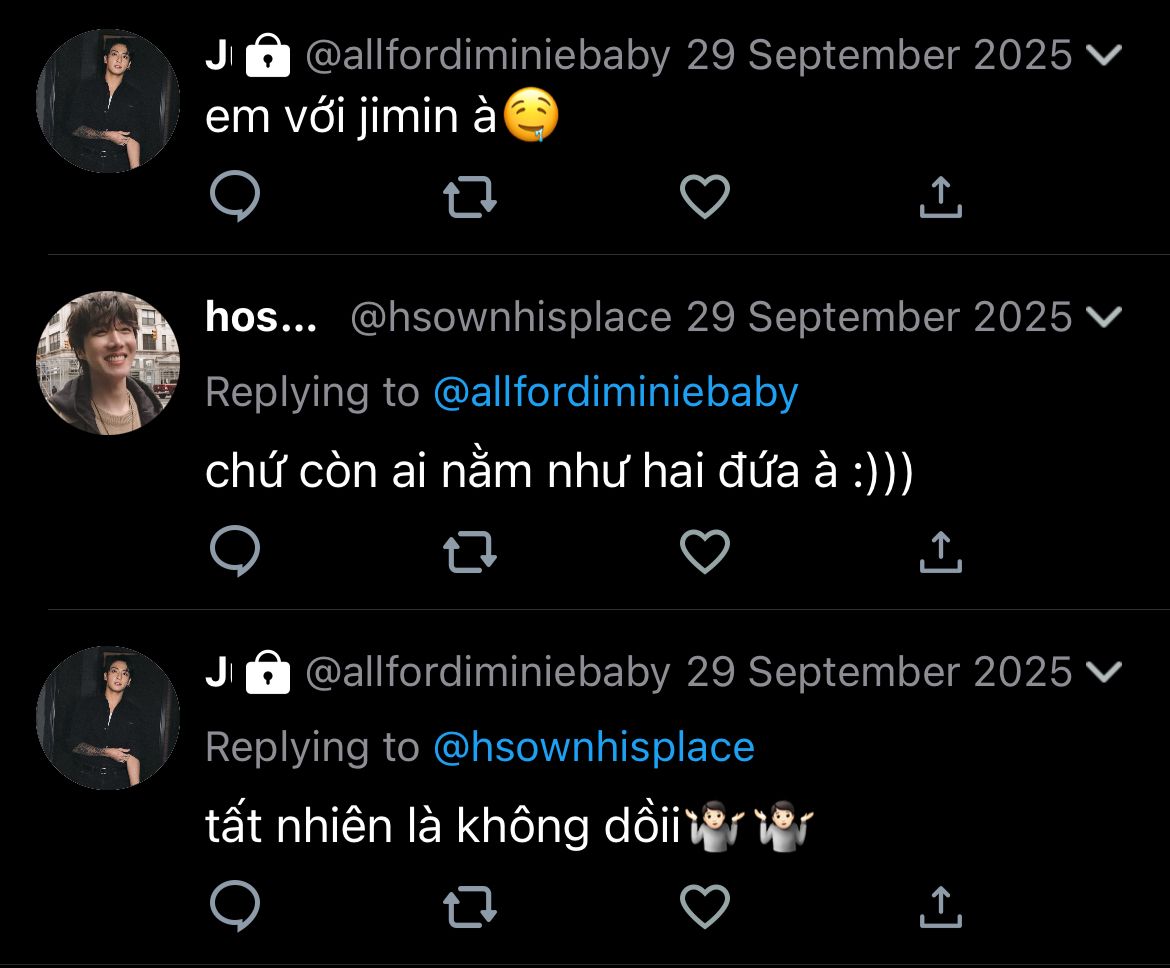Share the "em với jimin à" tweet
Image resolution: width=1170 pixels, height=968 pixels.
[940, 197]
